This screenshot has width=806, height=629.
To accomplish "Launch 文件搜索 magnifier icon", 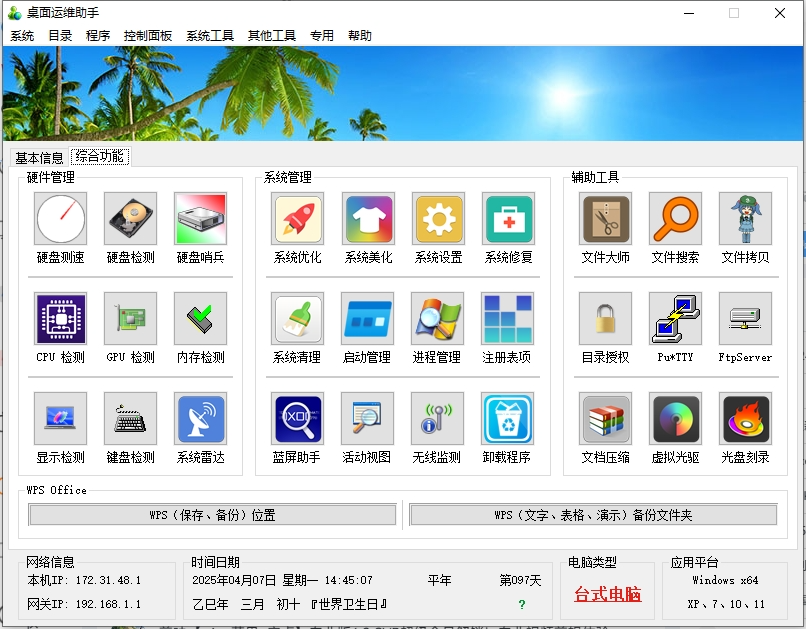I will tap(675, 218).
